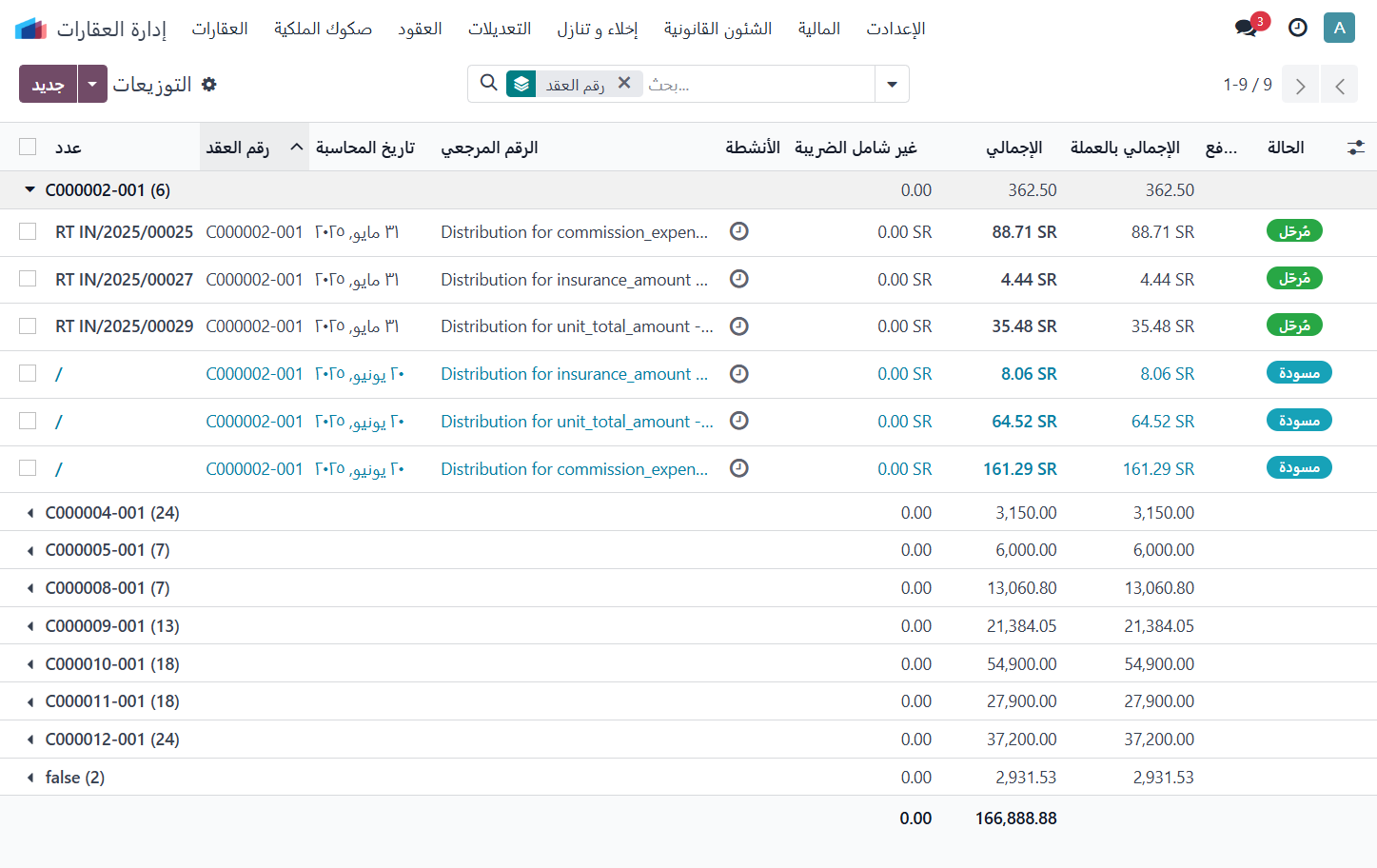Open activity clock for the 64.52 SR row
This screenshot has width=1377, height=868.
pyautogui.click(x=739, y=421)
